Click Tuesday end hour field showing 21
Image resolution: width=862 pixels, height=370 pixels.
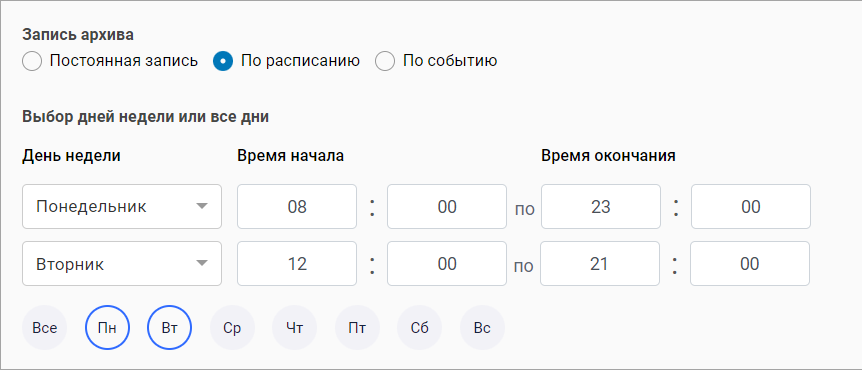600,264
